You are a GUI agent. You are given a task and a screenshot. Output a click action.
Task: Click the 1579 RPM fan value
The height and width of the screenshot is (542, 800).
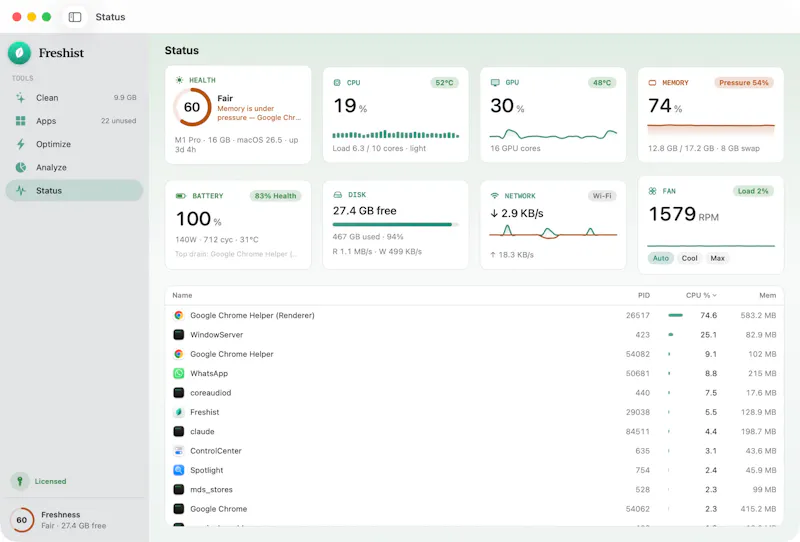(684, 214)
